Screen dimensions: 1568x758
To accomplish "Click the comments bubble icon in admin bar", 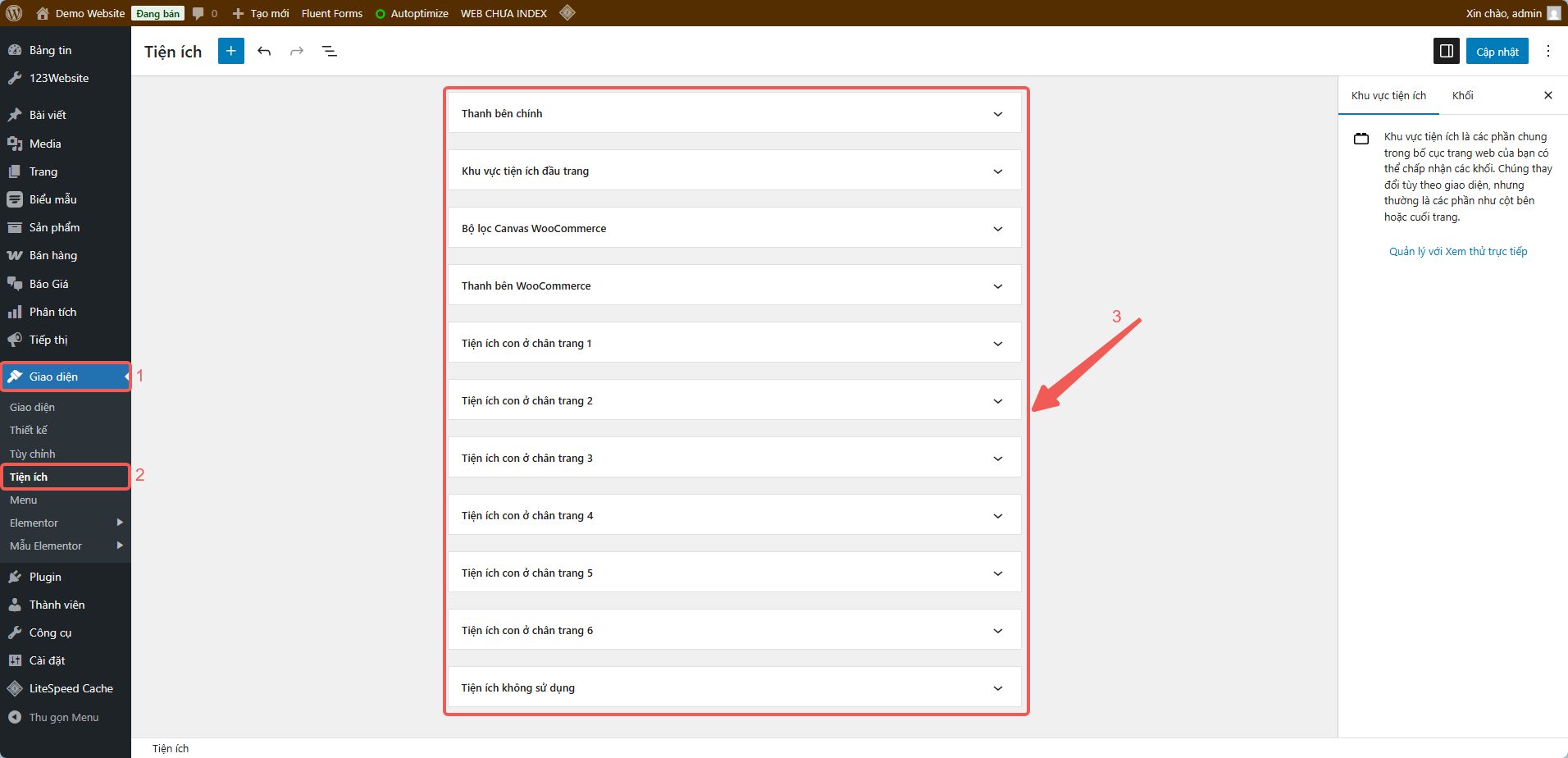I will [x=198, y=13].
